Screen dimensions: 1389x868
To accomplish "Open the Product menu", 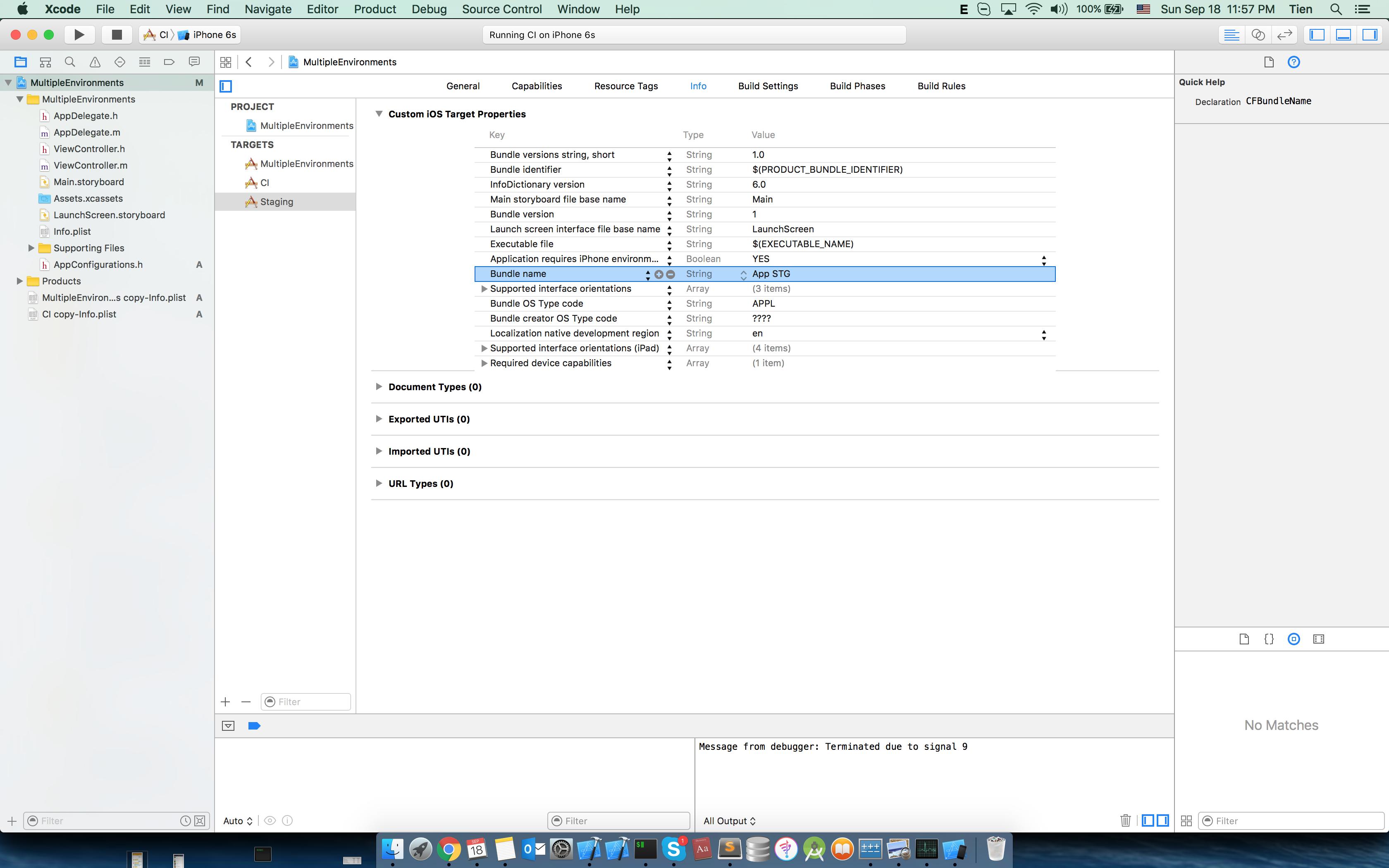I will (375, 9).
